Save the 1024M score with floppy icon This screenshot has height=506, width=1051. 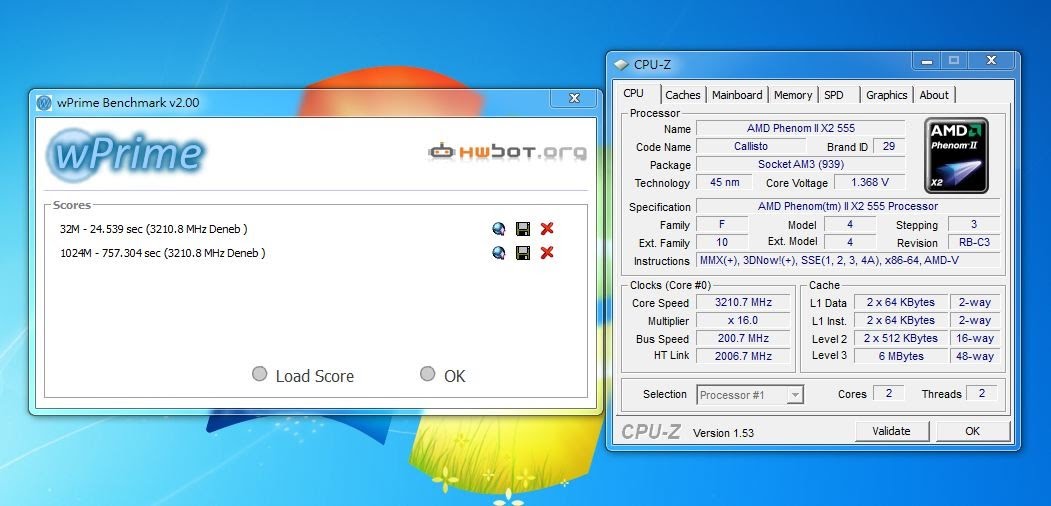coord(523,253)
